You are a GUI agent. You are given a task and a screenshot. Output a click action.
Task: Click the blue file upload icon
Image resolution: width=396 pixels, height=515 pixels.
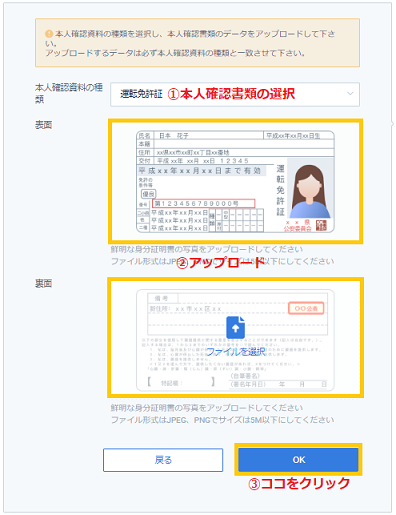tap(235, 327)
